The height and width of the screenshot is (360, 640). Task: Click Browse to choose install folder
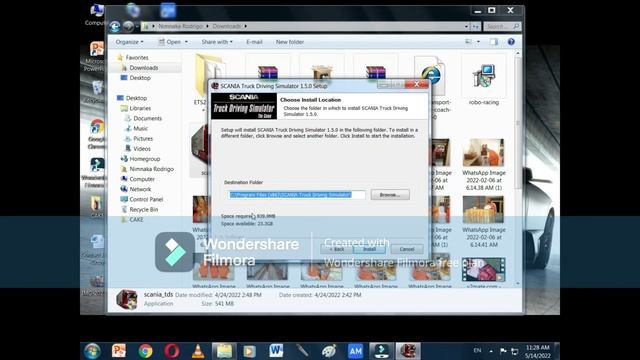[390, 195]
